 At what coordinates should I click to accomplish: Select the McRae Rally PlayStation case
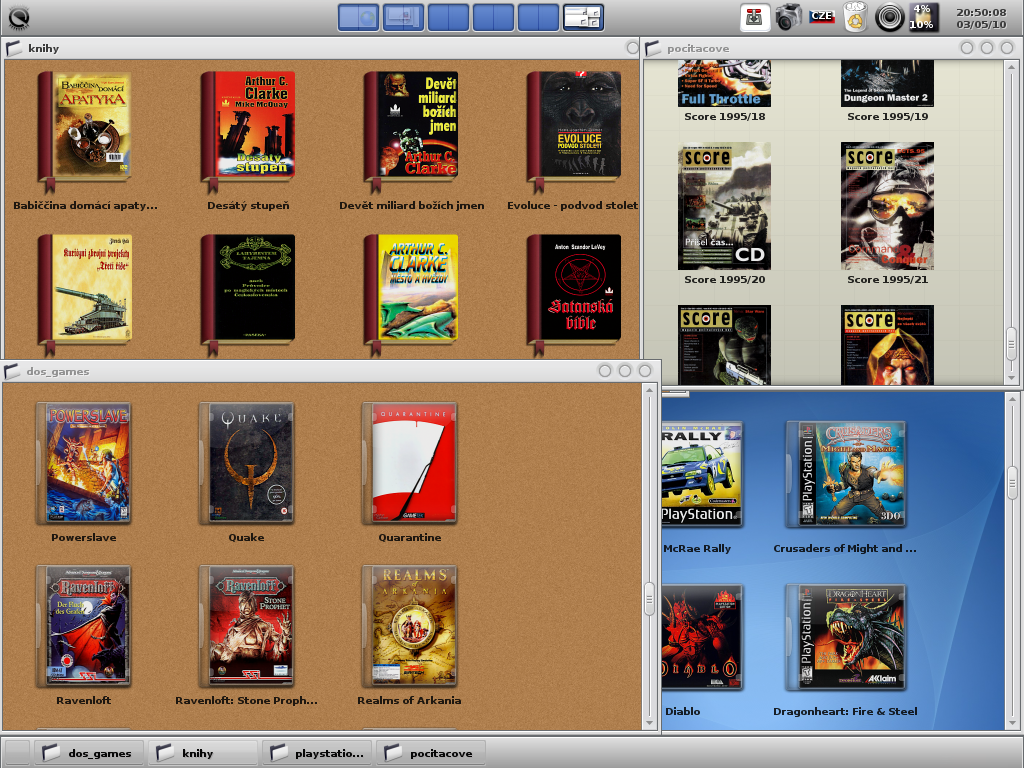[703, 474]
